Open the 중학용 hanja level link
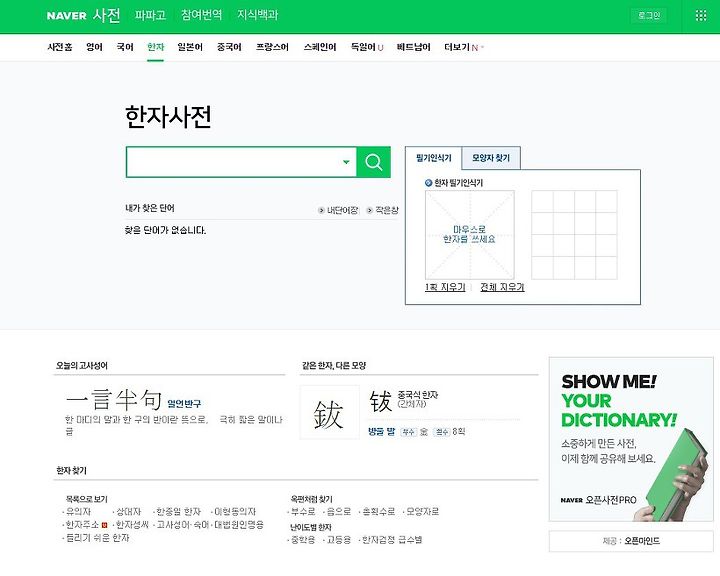Image resolution: width=720 pixels, height=576 pixels. [303, 540]
